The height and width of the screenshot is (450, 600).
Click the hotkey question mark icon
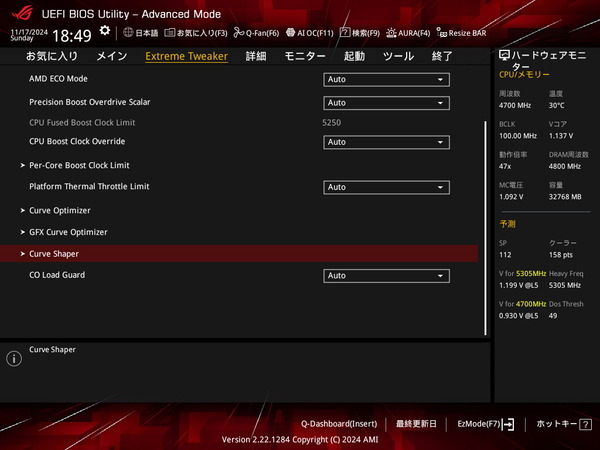point(585,424)
